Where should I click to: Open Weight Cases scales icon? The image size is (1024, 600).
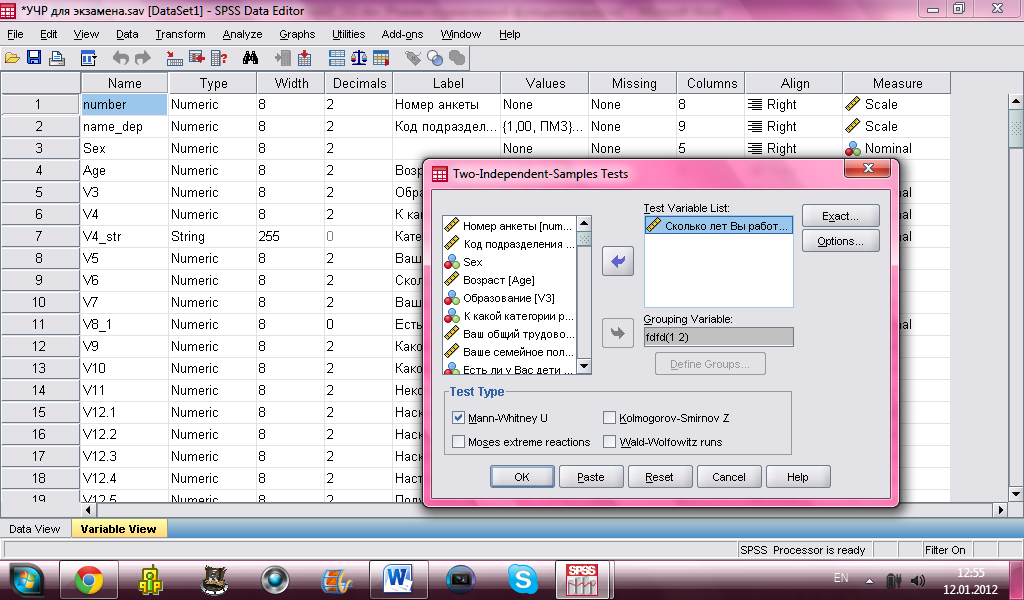[x=359, y=58]
